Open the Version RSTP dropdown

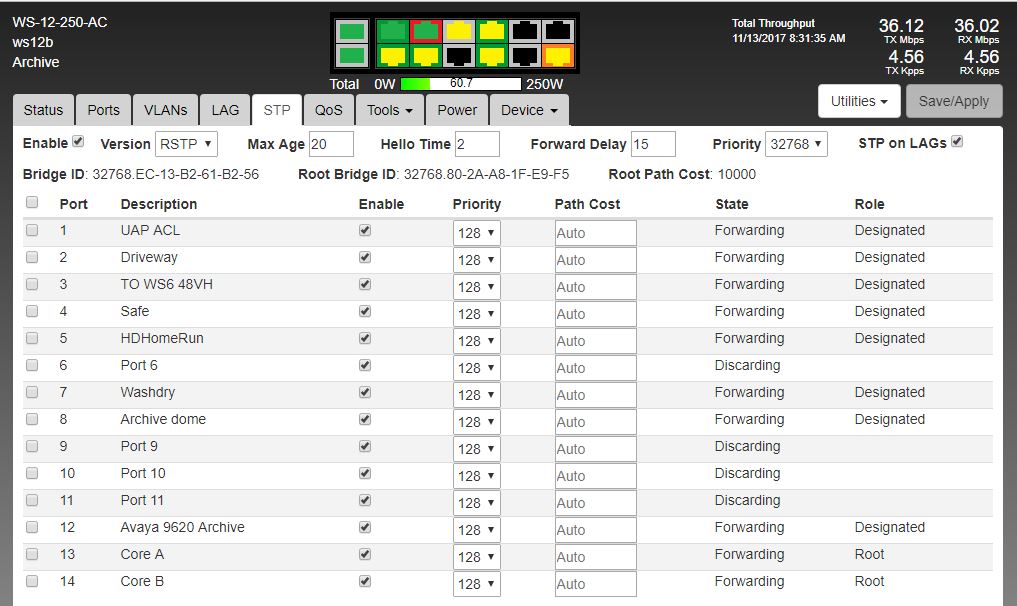point(186,144)
